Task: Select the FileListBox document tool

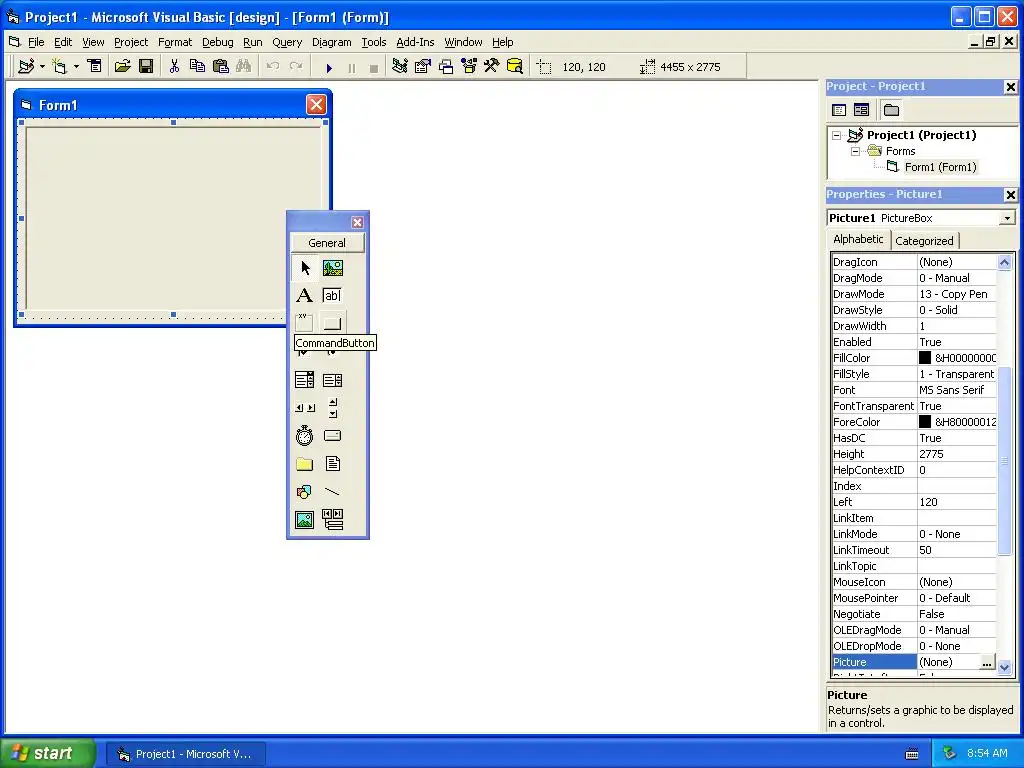Action: 332,464
